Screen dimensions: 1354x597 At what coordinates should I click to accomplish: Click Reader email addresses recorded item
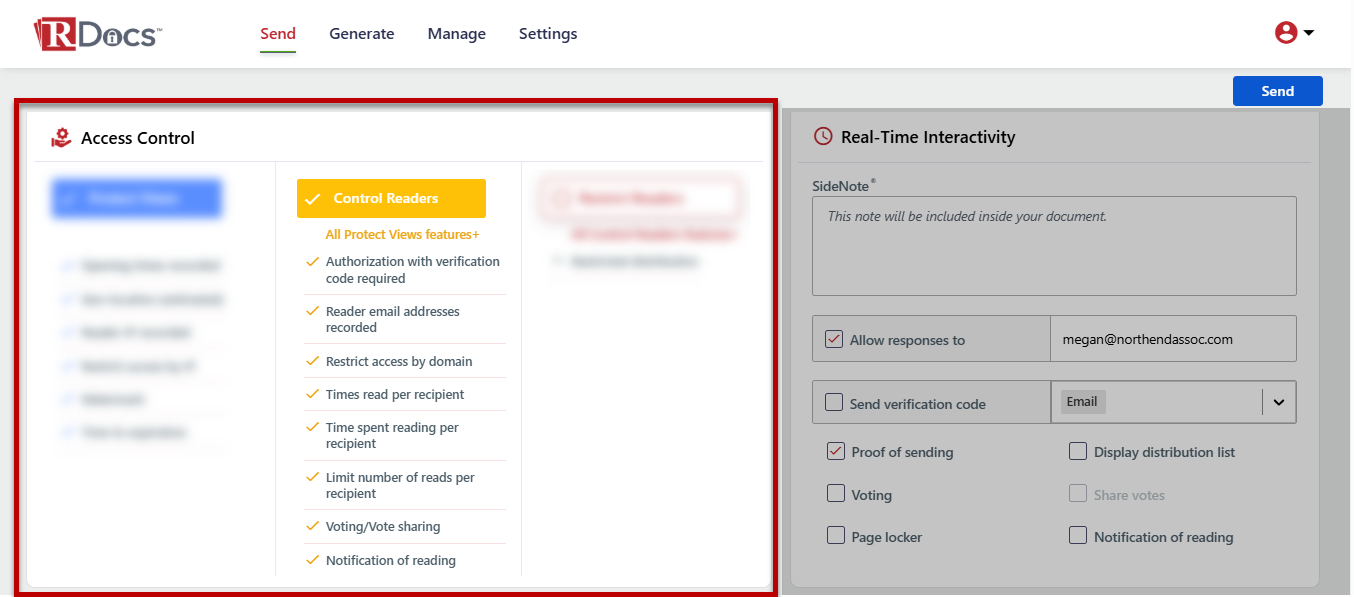pyautogui.click(x=393, y=320)
